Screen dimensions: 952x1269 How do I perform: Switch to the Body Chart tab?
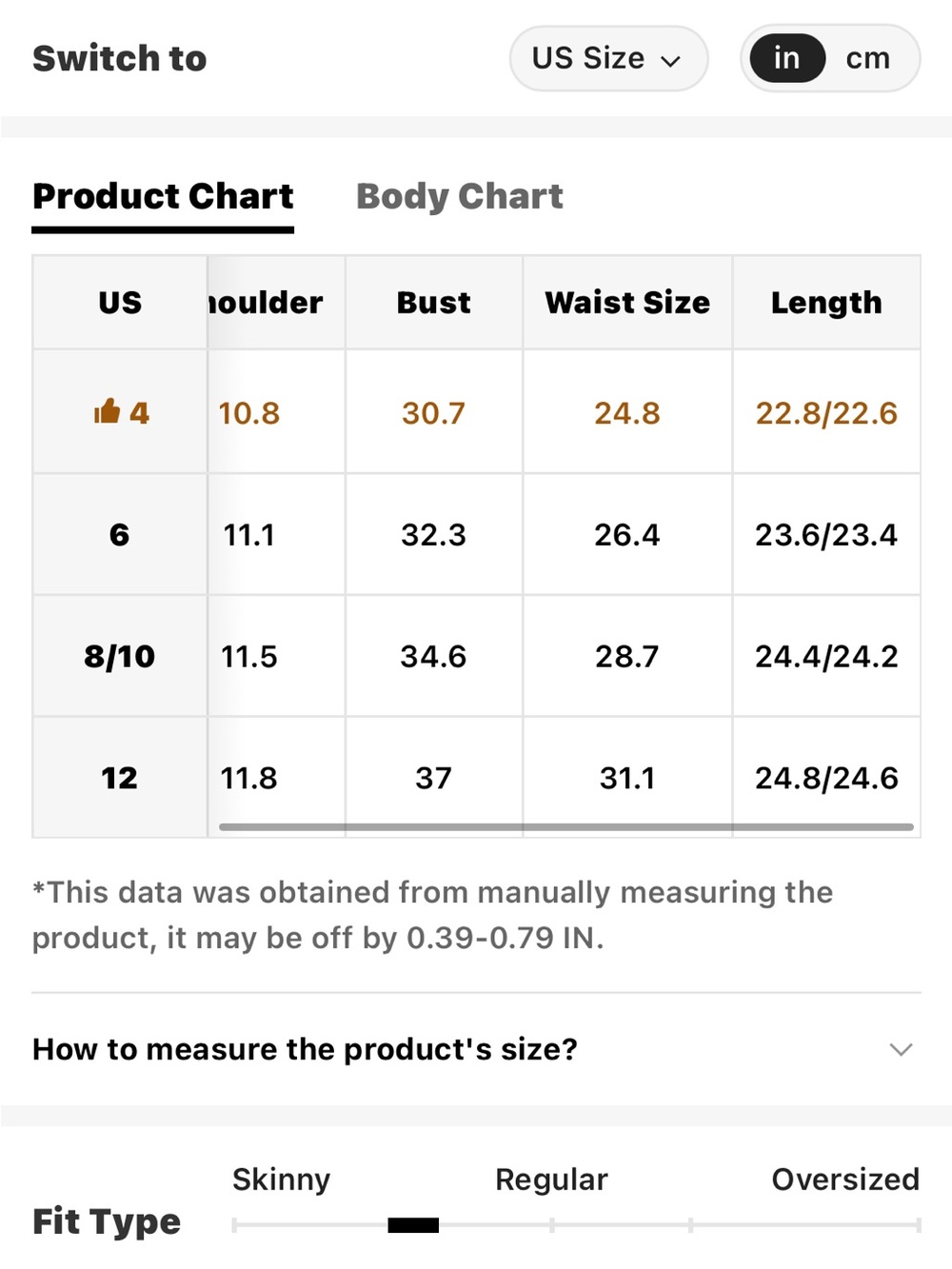click(x=459, y=196)
